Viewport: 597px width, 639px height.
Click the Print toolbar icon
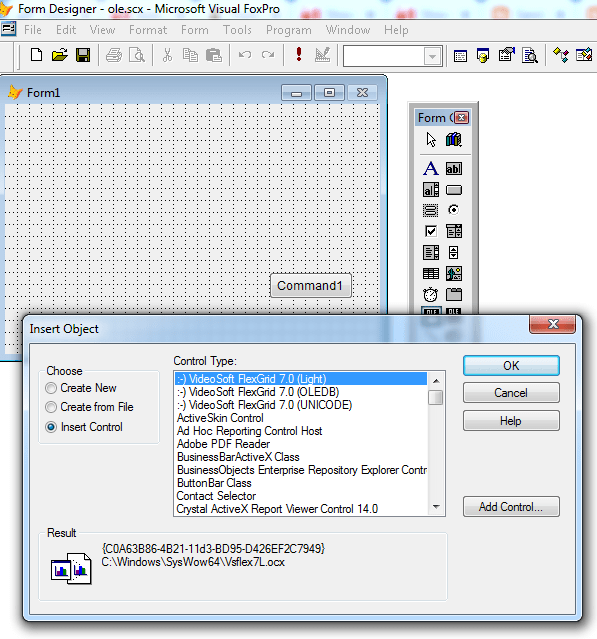tap(114, 55)
